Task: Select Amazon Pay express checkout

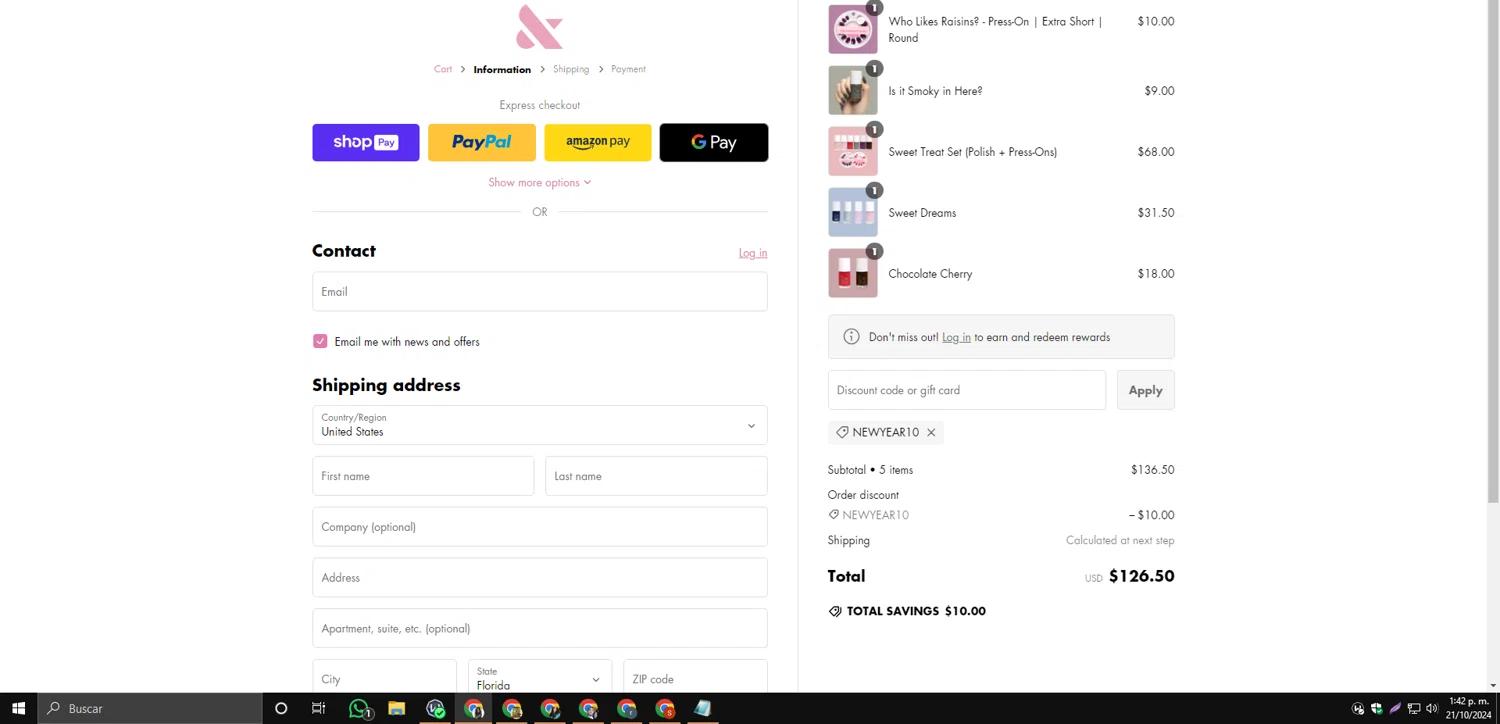Action: click(597, 142)
